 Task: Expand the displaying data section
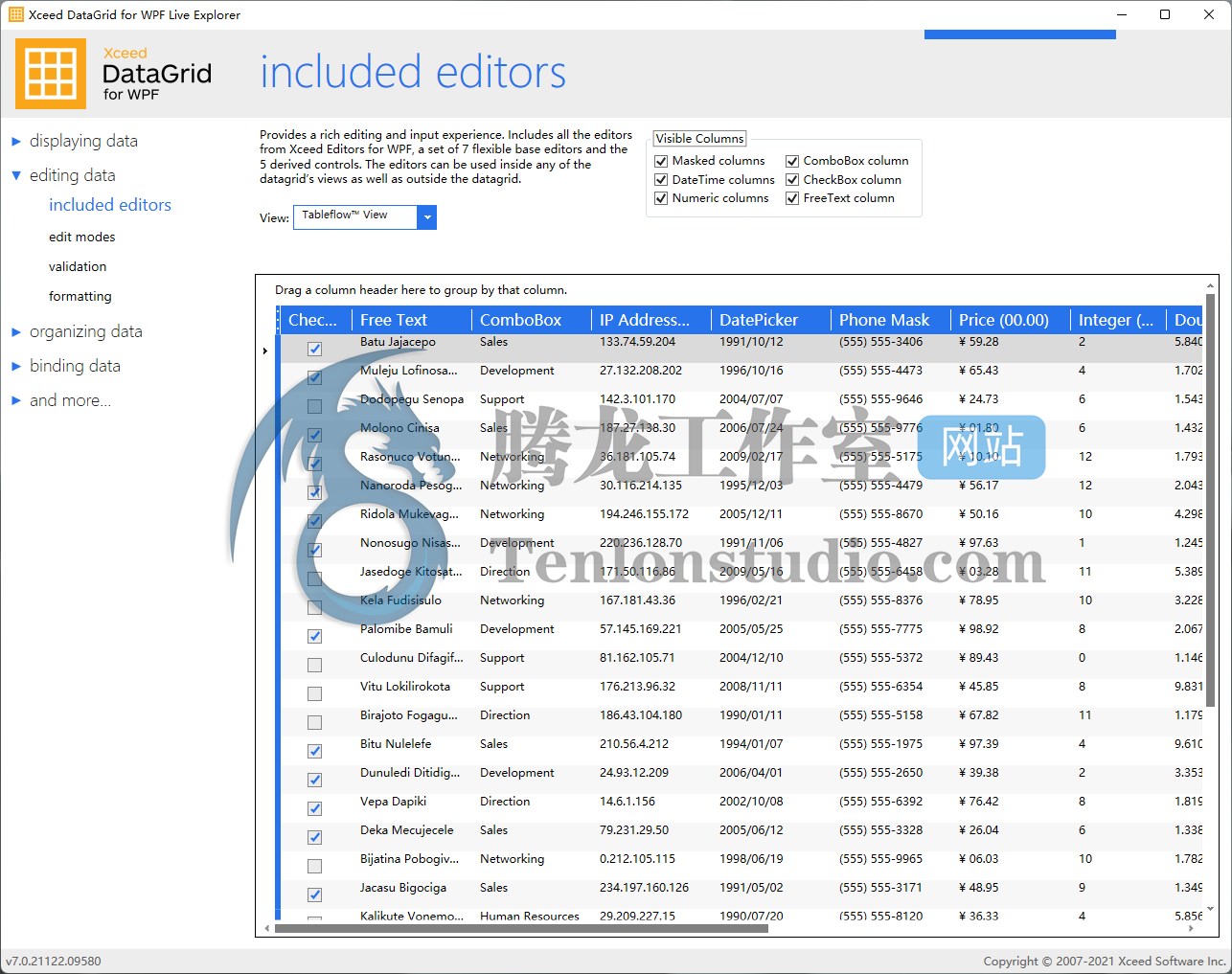(16, 142)
